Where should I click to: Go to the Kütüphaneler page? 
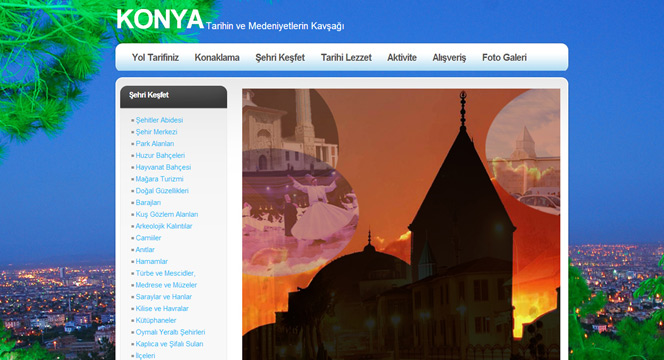pyautogui.click(x=156, y=321)
